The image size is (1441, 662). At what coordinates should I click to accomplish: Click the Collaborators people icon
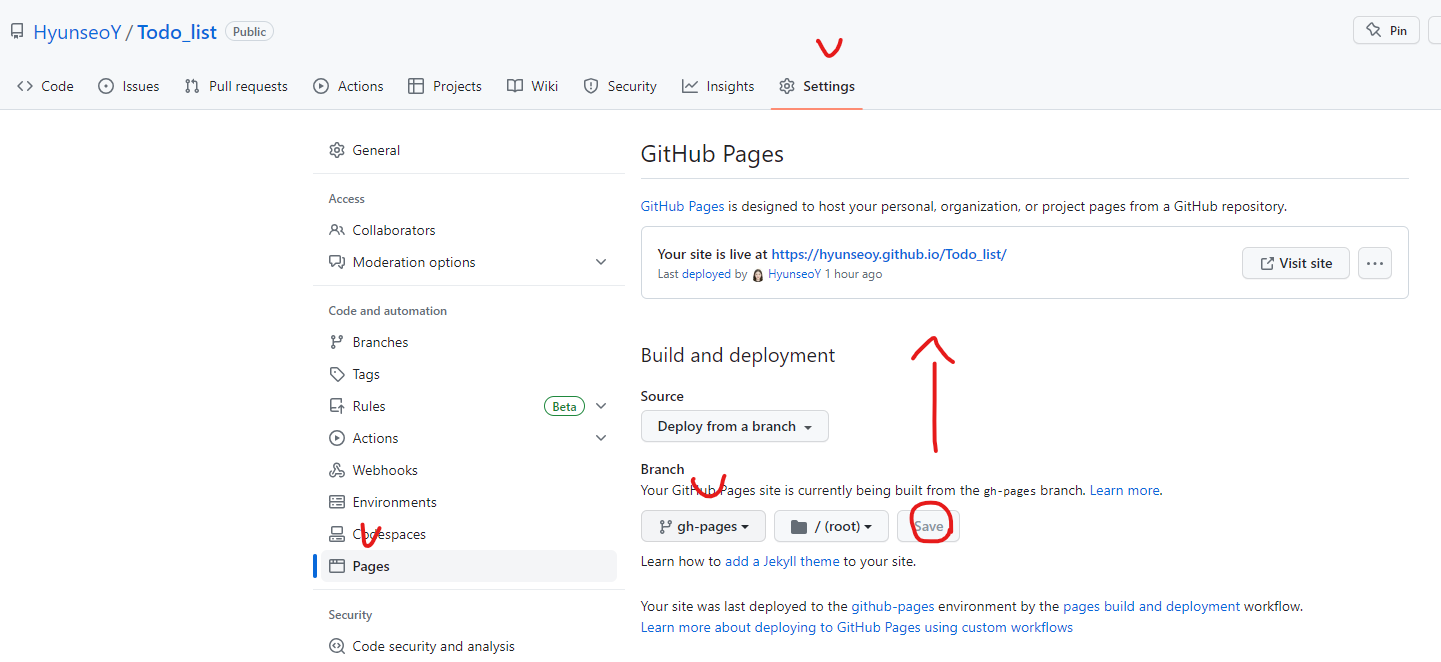click(x=337, y=230)
